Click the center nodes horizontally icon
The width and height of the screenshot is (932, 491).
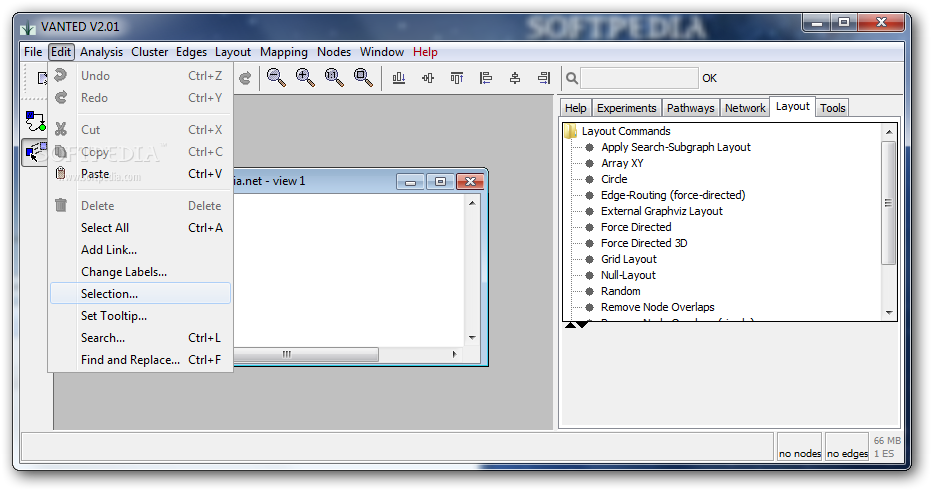click(428, 78)
